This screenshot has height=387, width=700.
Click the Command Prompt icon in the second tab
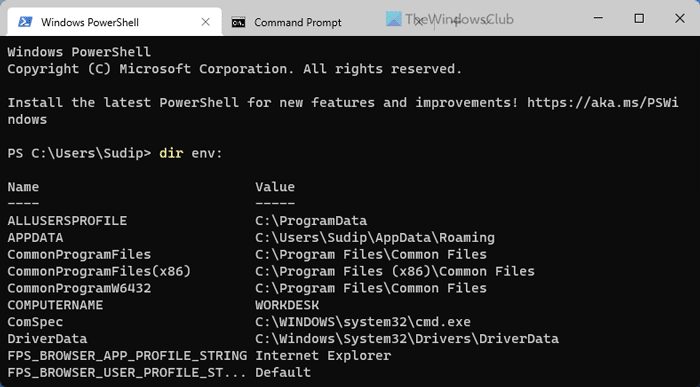pos(238,22)
